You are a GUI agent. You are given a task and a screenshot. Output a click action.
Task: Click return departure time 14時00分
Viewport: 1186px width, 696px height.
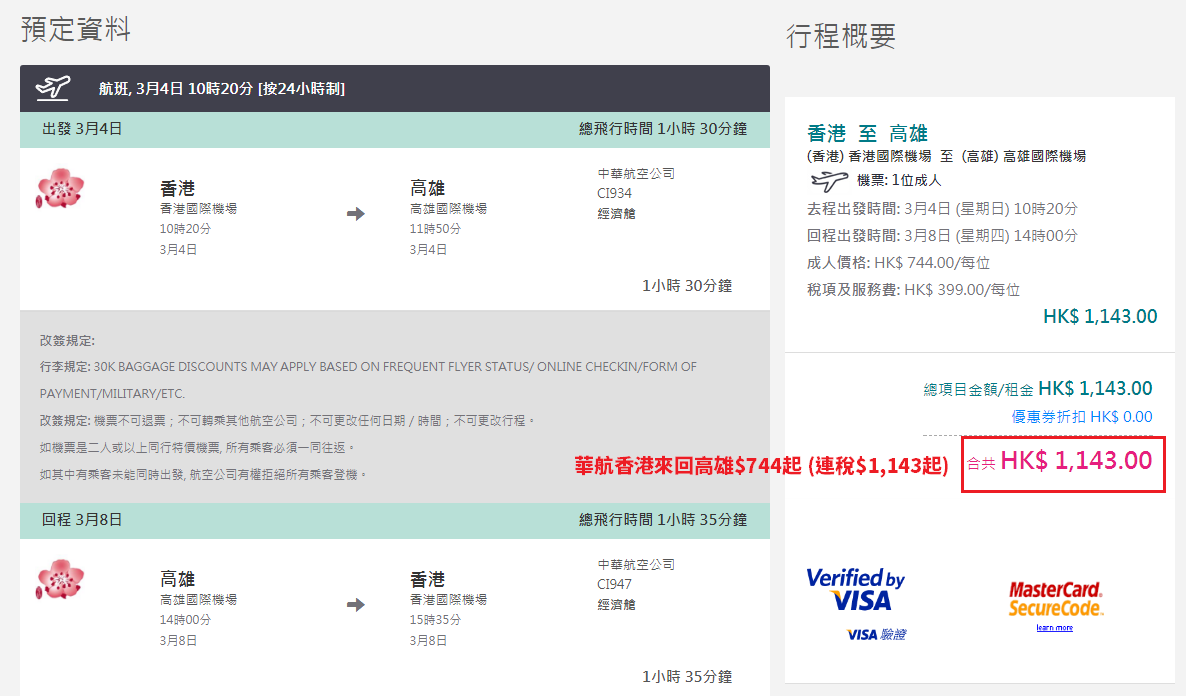click(185, 620)
